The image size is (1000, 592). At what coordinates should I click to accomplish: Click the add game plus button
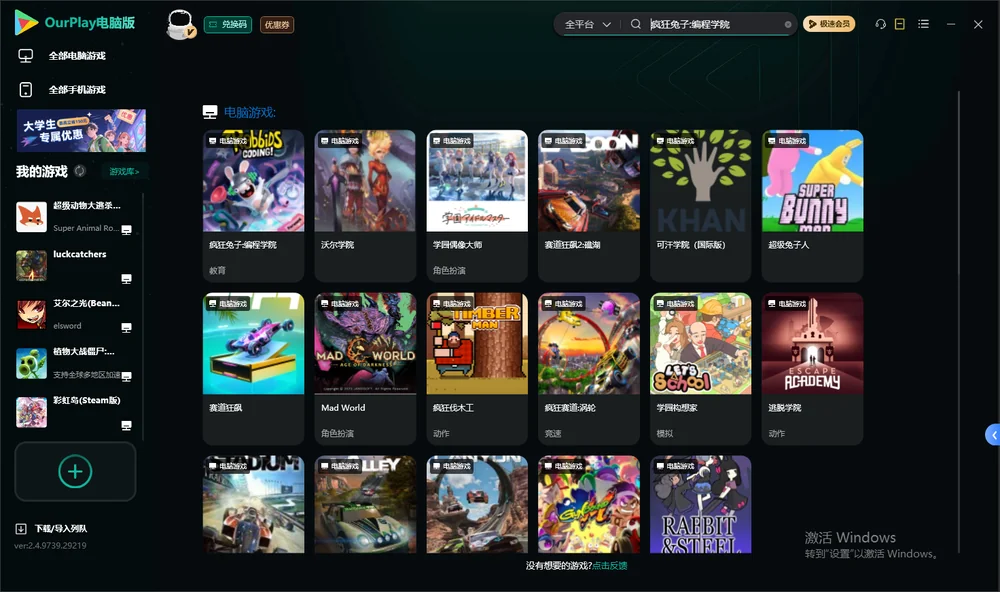point(75,471)
